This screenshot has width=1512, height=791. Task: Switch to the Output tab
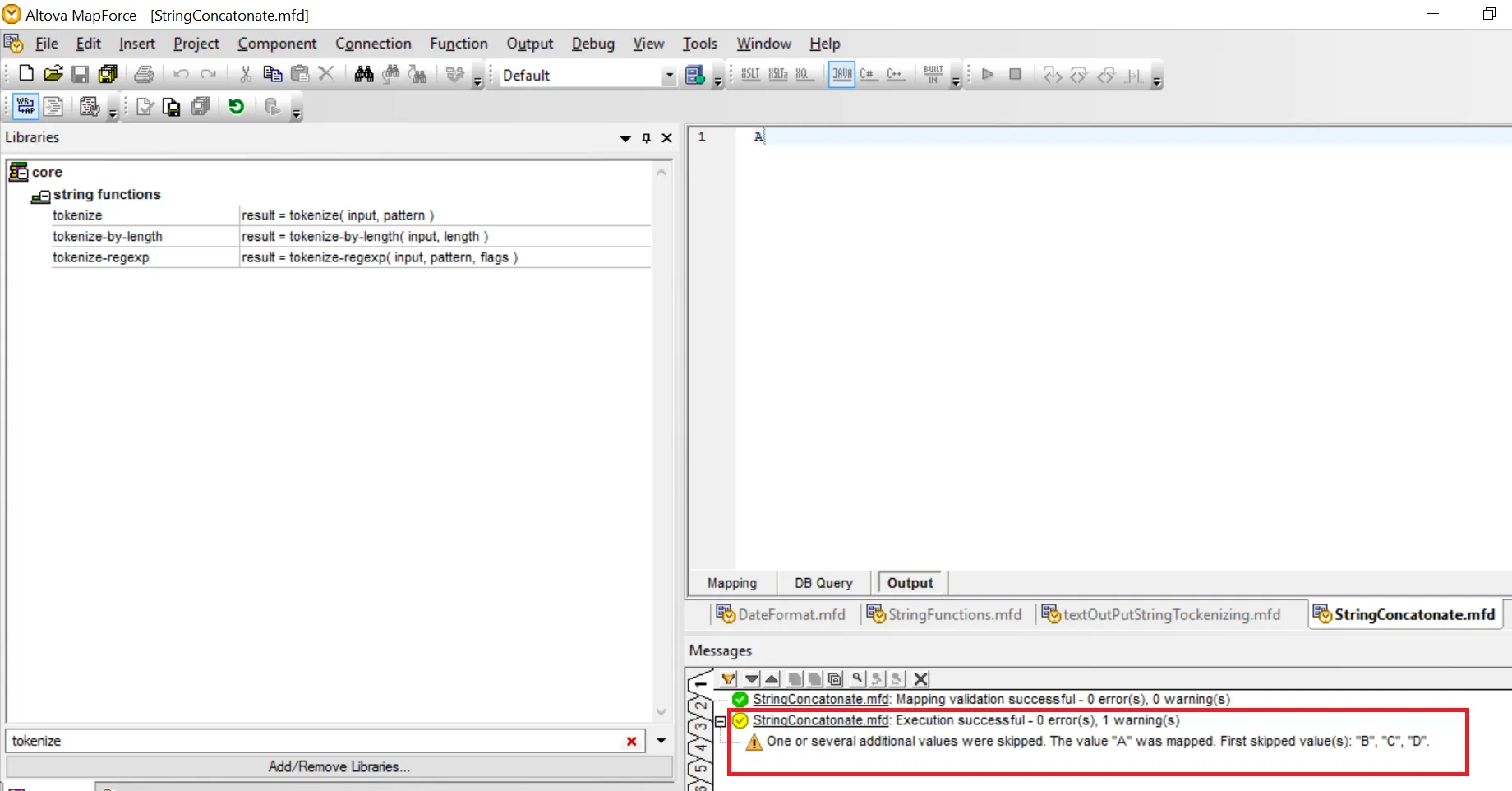[910, 583]
